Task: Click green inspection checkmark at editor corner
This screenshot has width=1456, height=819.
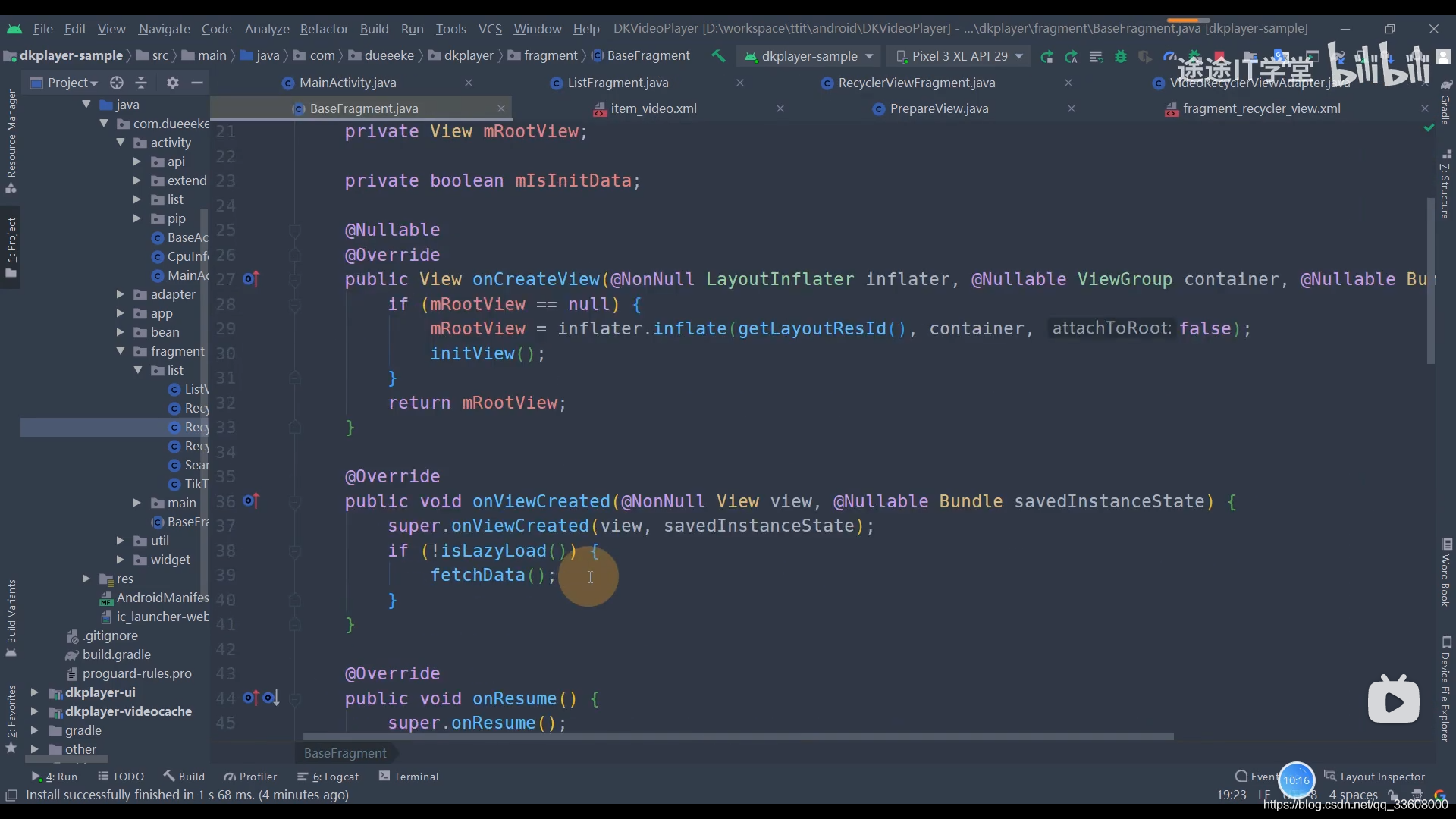Action: pos(1429,128)
